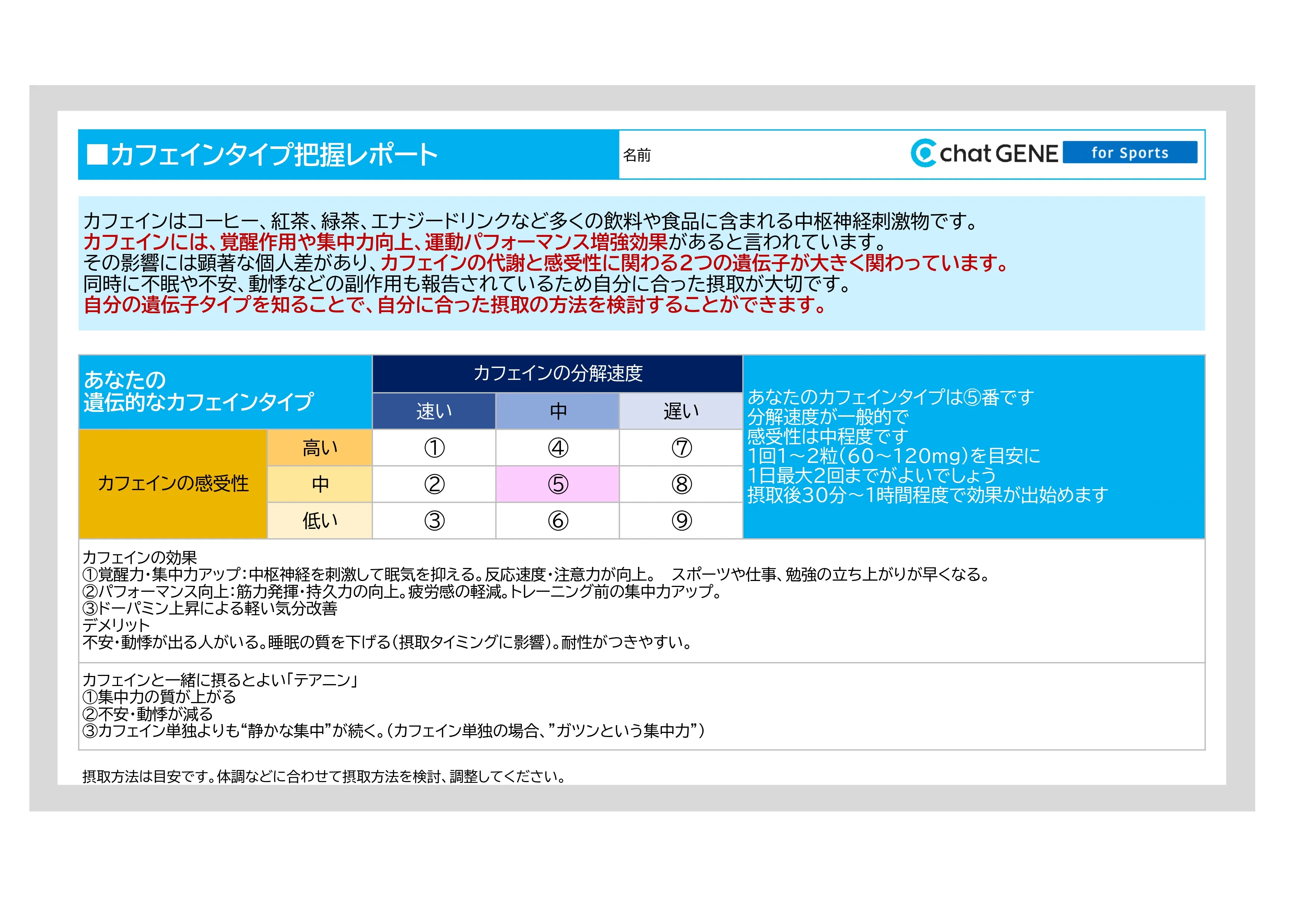This screenshot has width=1307, height=924.
Task: Click the chat GENE logo
Action: (984, 153)
